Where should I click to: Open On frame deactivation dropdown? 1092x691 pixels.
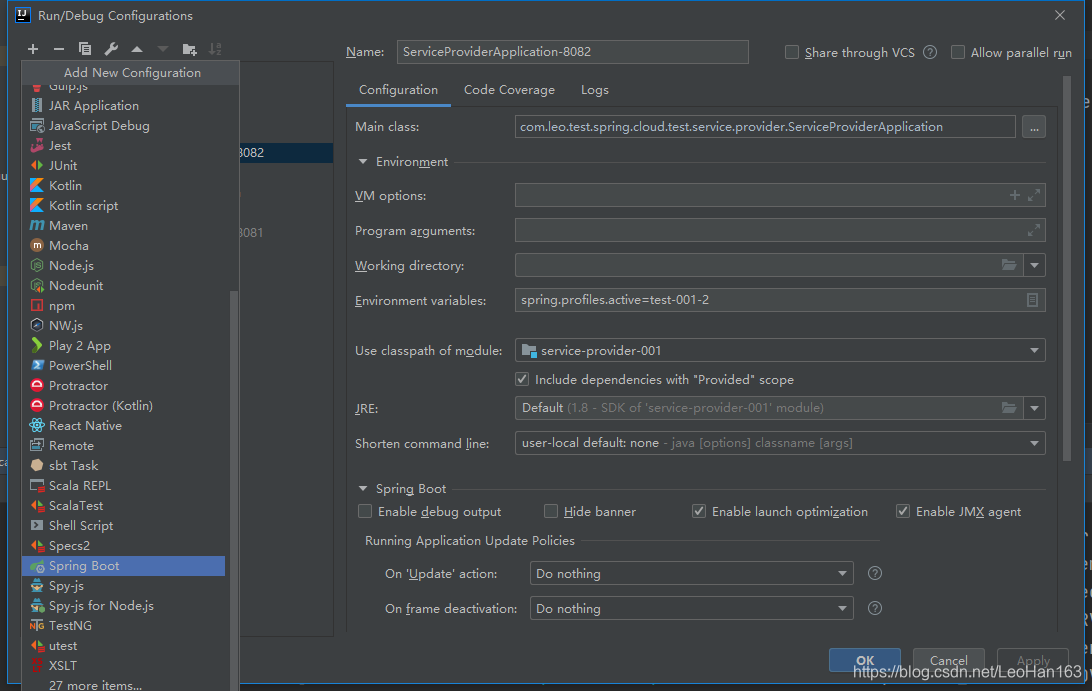pos(842,608)
